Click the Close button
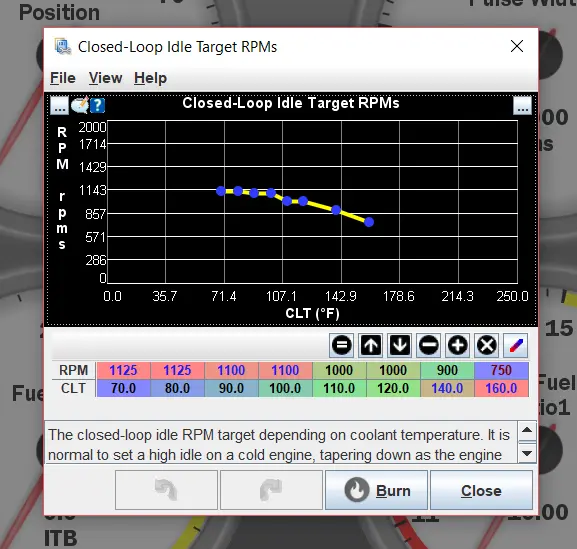 tap(481, 490)
